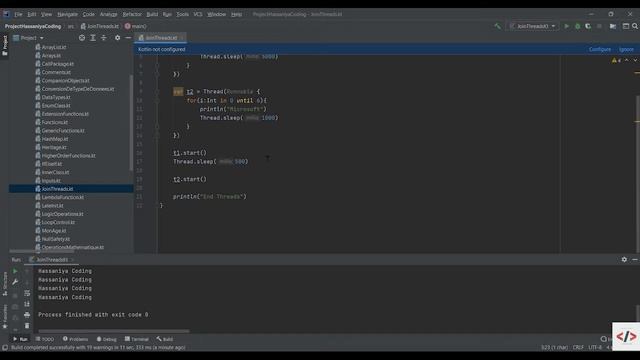Click the Ignore link in Kotlin banner
640x360 pixels.
pos(626,49)
